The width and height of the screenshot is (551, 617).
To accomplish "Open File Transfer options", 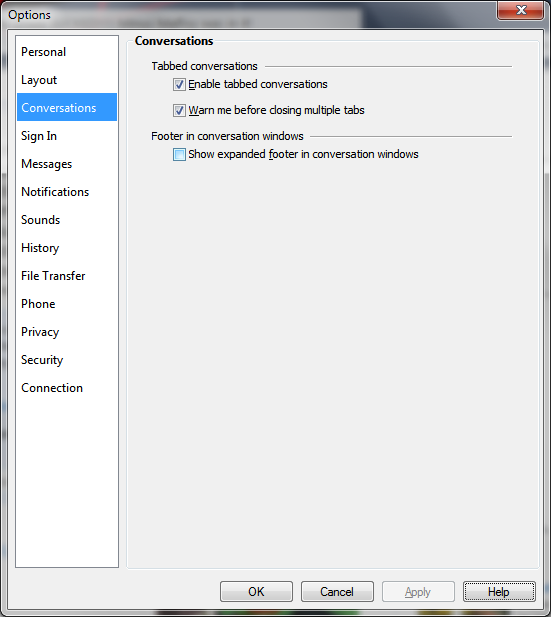I will pos(67,275).
